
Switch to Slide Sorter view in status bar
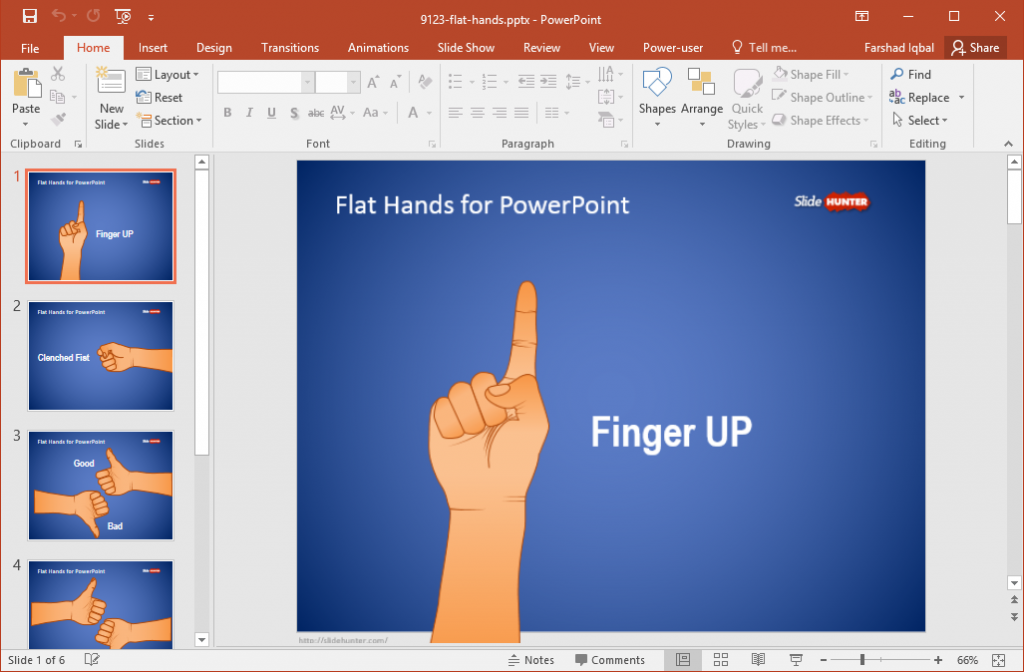click(x=721, y=659)
